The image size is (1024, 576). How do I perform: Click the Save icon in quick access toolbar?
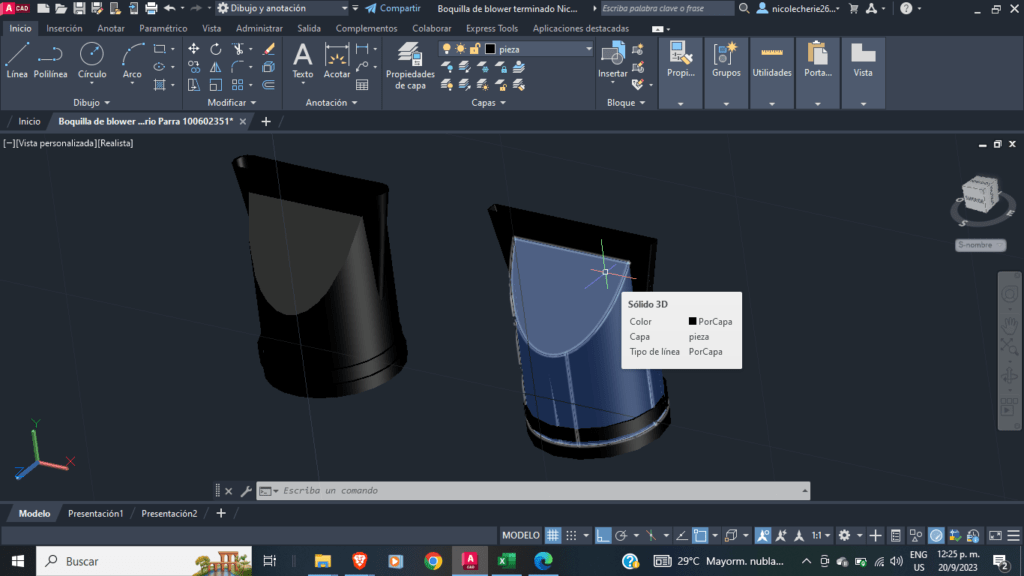click(79, 8)
